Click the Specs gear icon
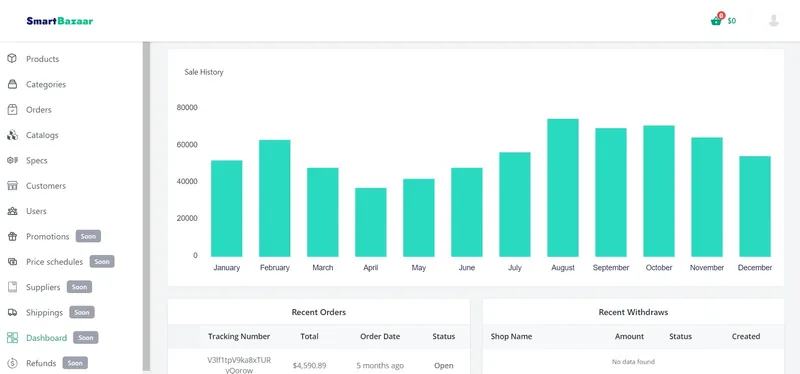The height and width of the screenshot is (374, 800). (12, 160)
